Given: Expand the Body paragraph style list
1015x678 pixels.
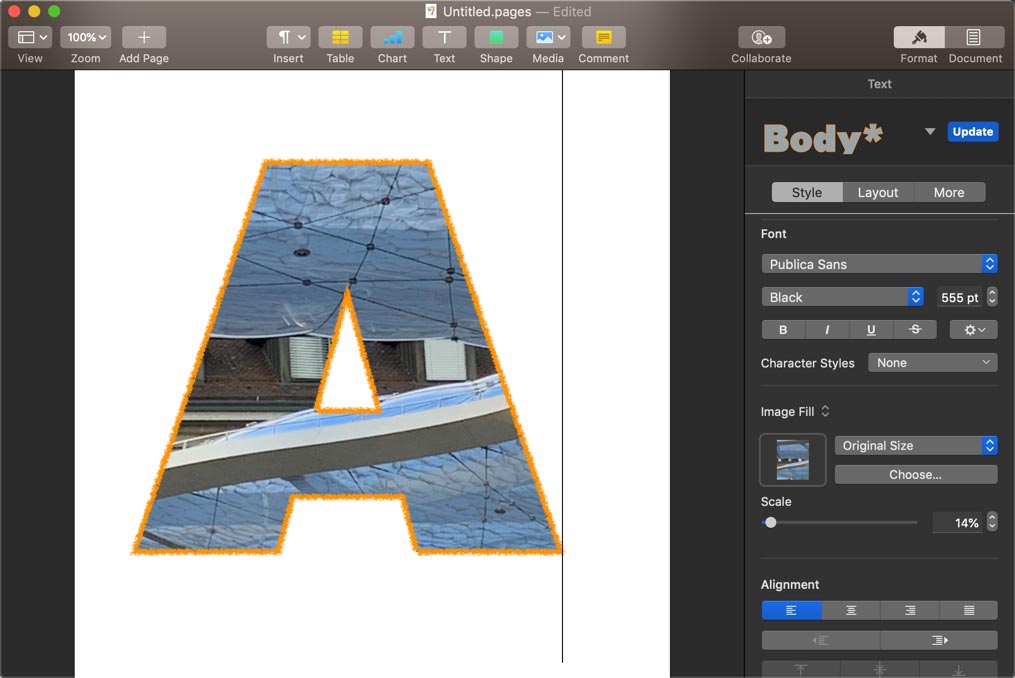Looking at the screenshot, I should pyautogui.click(x=930, y=131).
